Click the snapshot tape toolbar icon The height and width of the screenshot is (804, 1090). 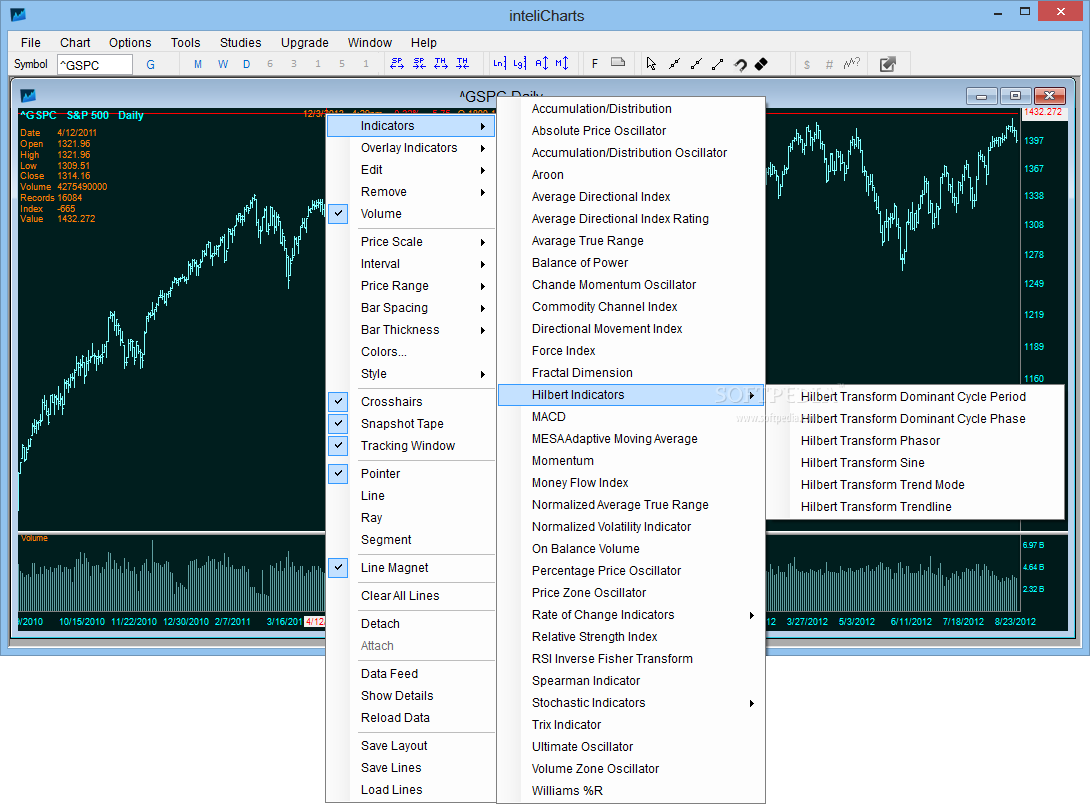(x=618, y=63)
